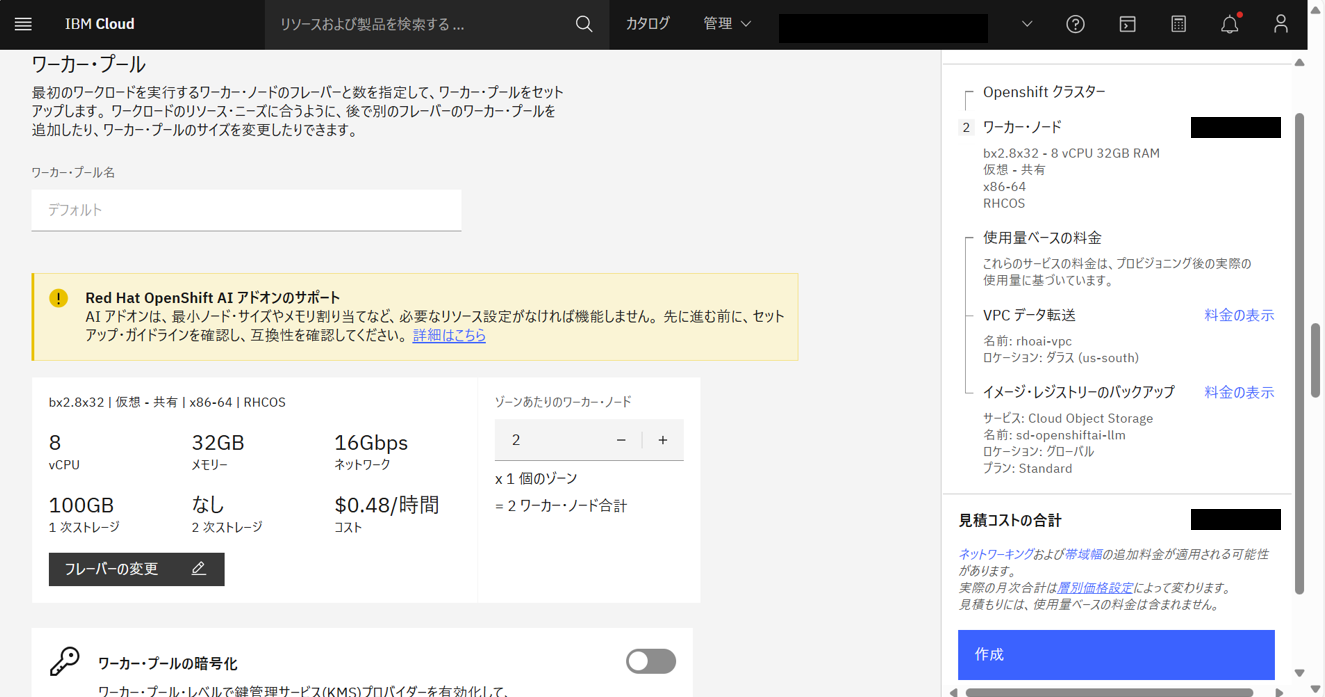The height and width of the screenshot is (697, 1325).
Task: Decrease worker nodes with minus button
Action: [x=621, y=440]
